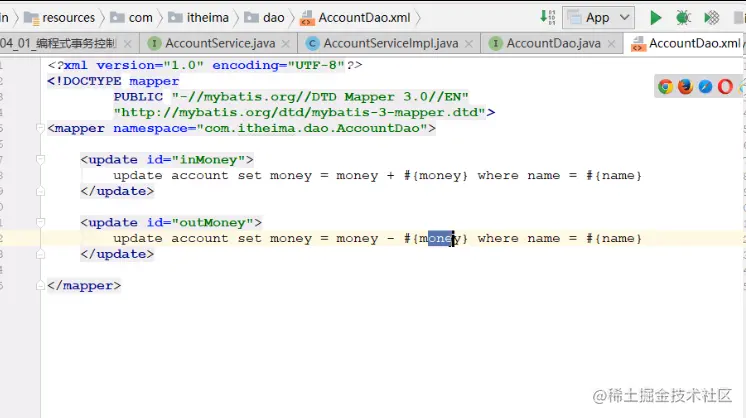Click the namespace value com.itheima.dao.AccountDao

[x=312, y=128]
